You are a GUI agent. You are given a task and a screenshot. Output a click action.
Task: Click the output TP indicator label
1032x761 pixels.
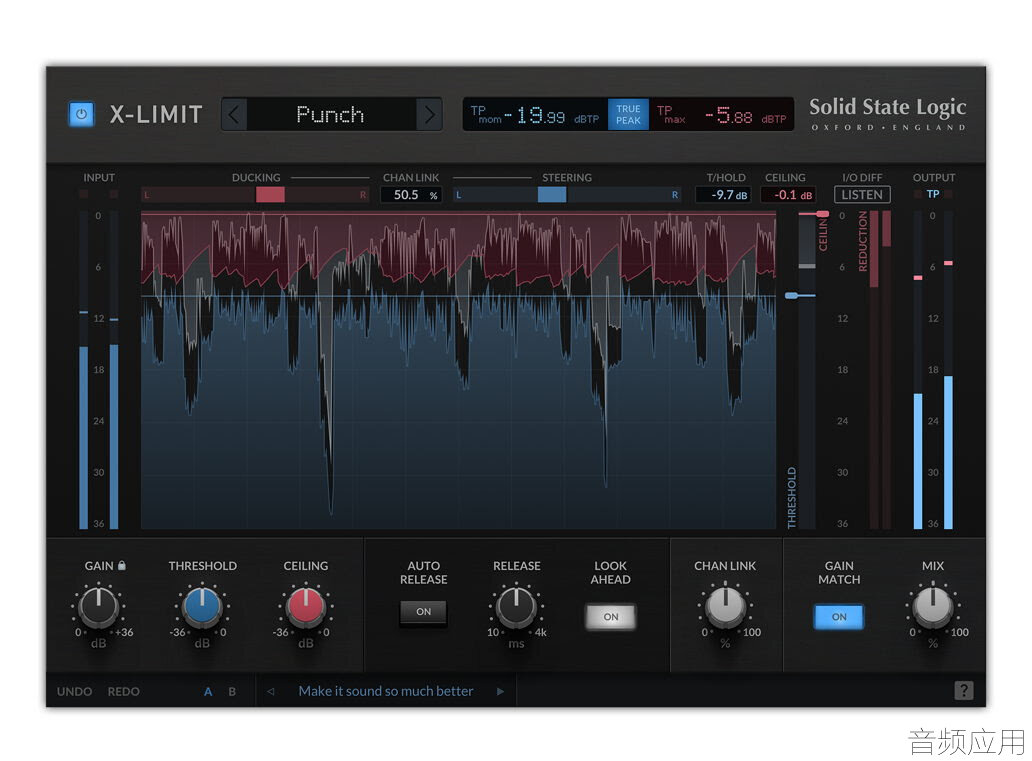[x=933, y=194]
